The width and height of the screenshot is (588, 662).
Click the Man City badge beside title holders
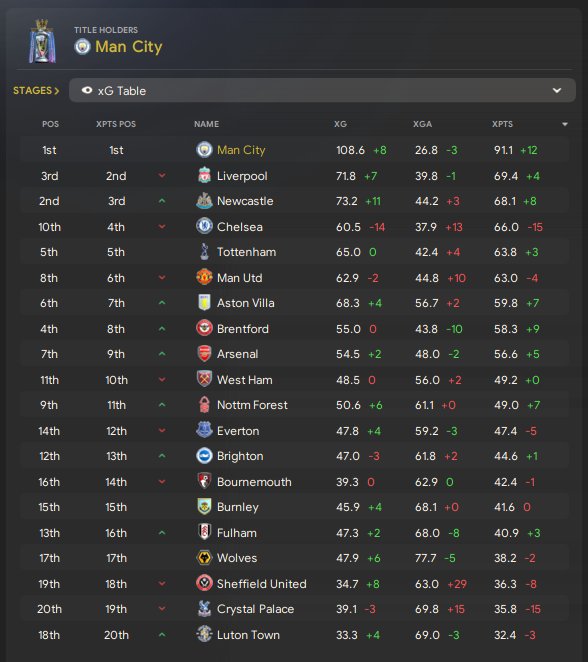click(82, 46)
